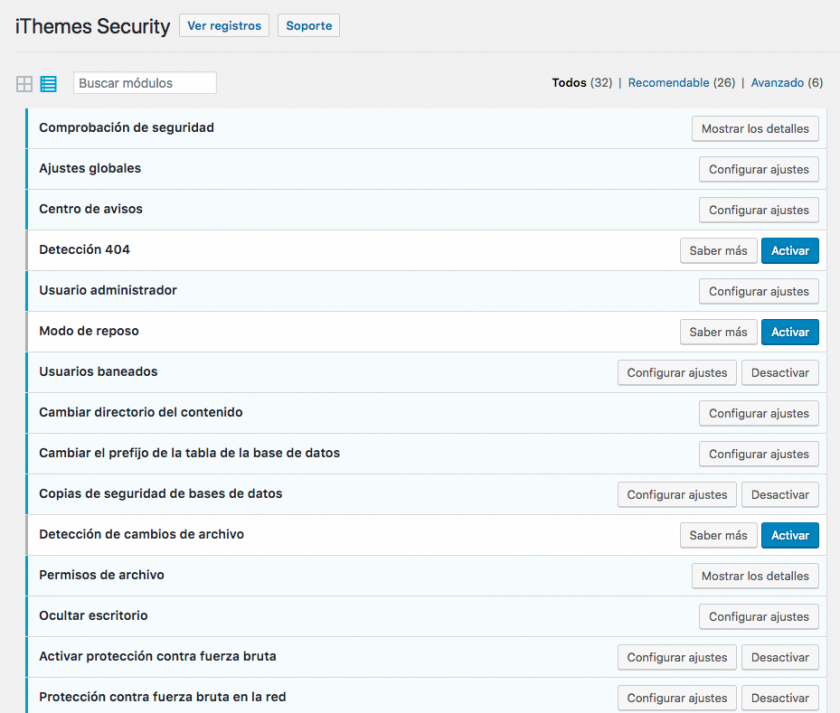The width and height of the screenshot is (840, 713).
Task: Click Activar protección contra fuerza bruta title
Action: tap(158, 656)
